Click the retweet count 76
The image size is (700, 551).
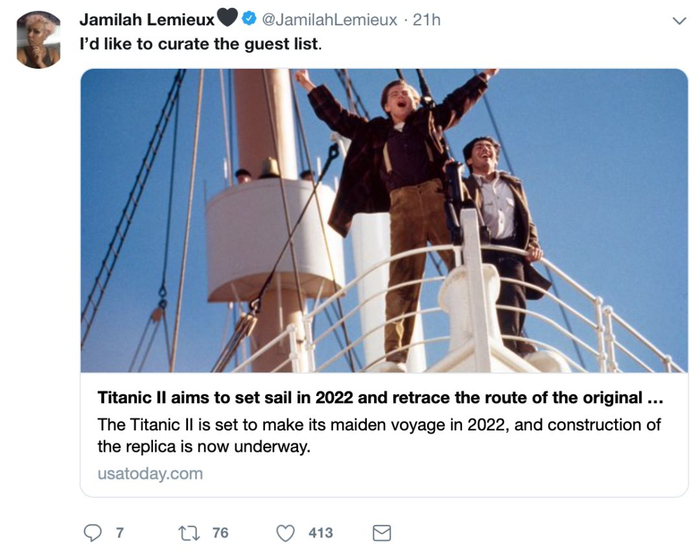220,533
